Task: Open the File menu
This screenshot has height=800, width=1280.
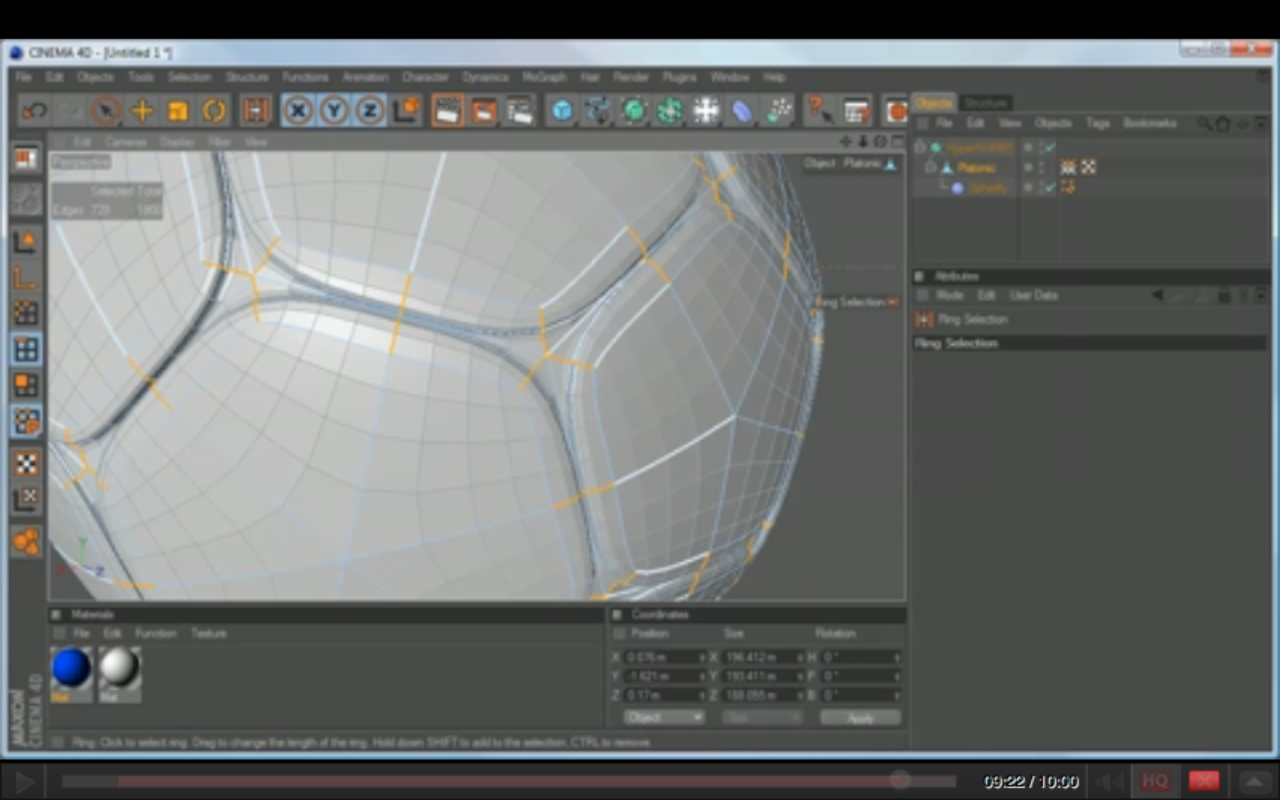Action: coord(23,77)
